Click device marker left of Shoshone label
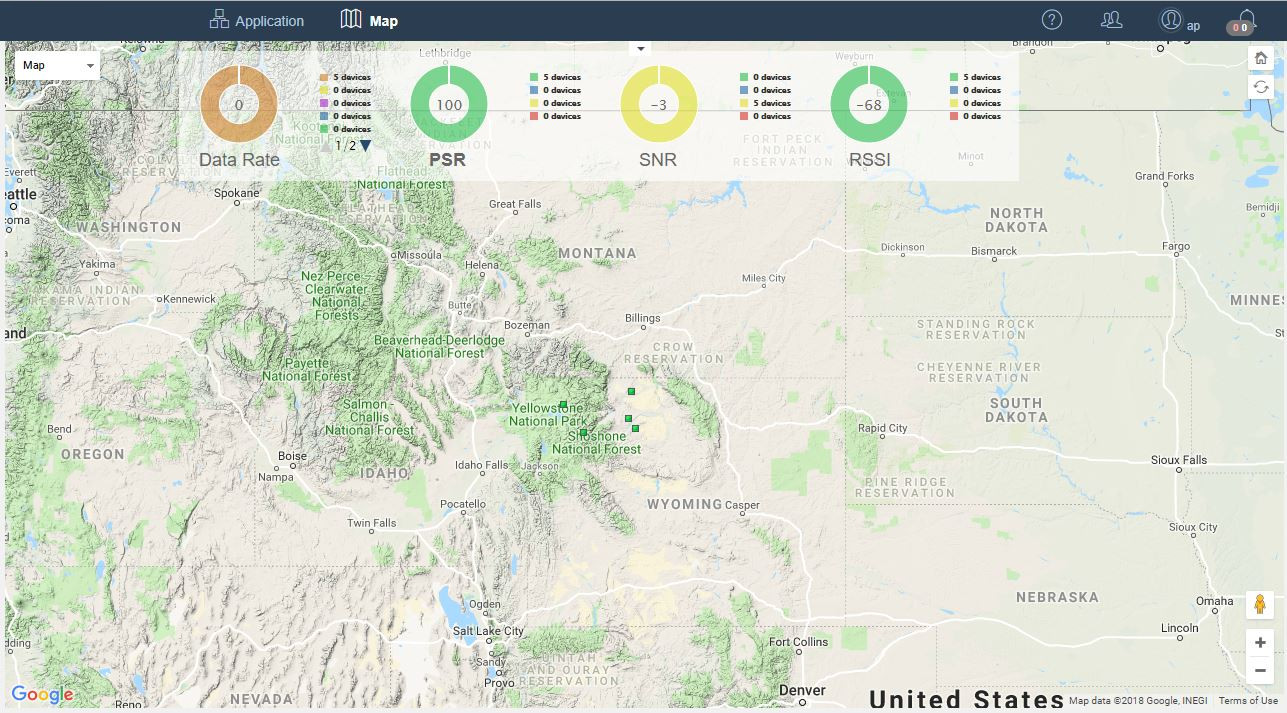This screenshot has height=713, width=1287. pyautogui.click(x=584, y=432)
